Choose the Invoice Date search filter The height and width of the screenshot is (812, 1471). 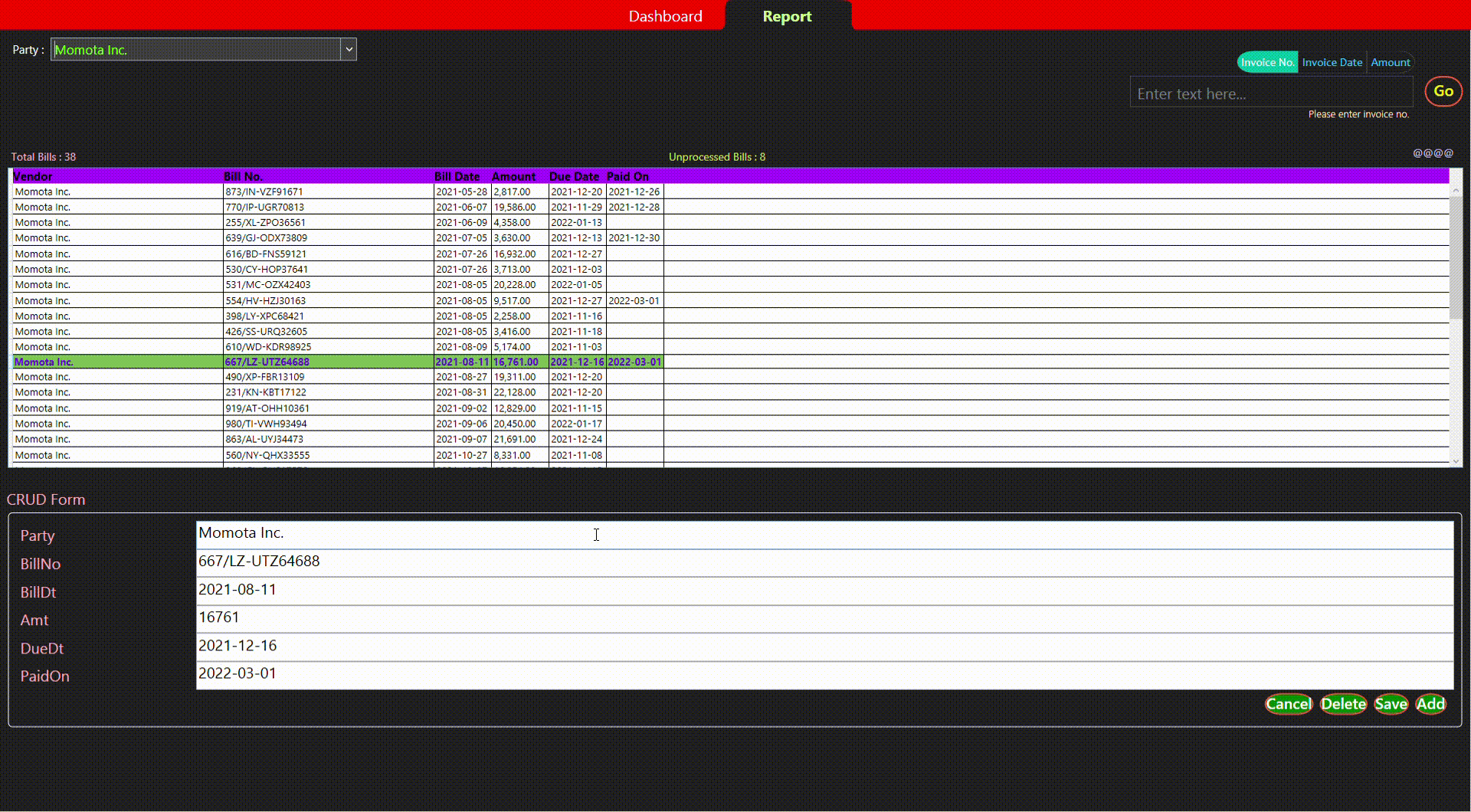(1332, 62)
